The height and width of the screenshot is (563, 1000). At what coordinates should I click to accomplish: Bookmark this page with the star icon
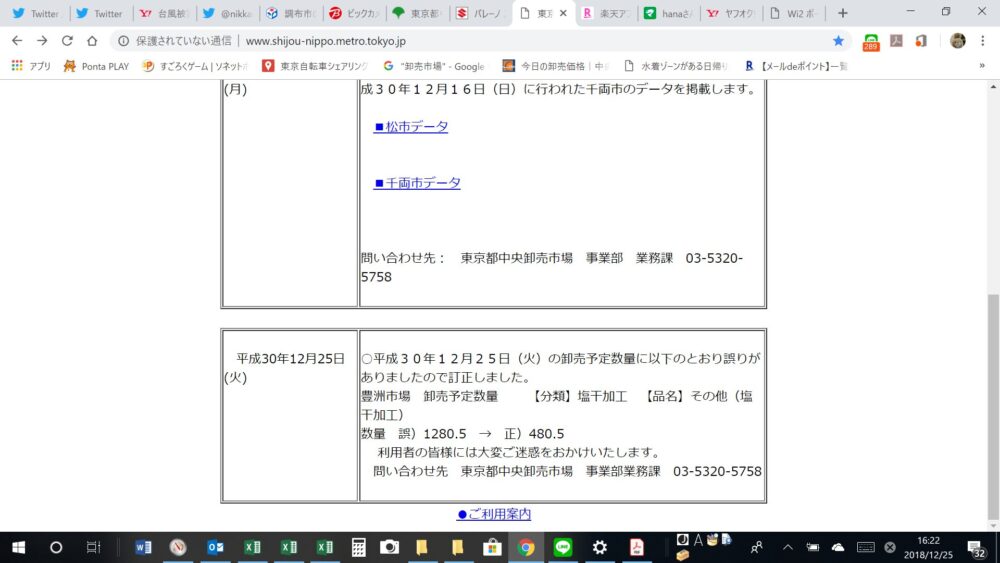tap(838, 41)
